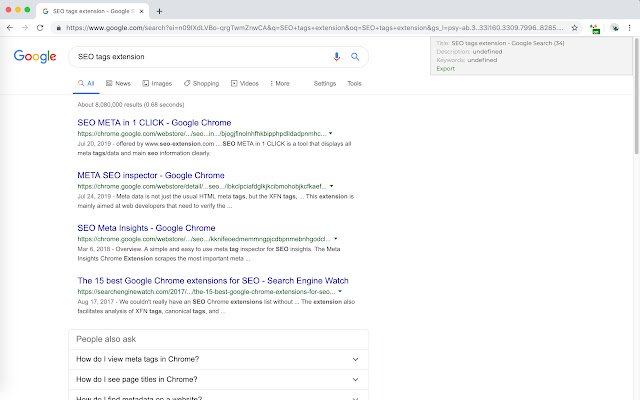Click the browser forward arrow
Screen dimensions: 640x400
tap(25, 28)
